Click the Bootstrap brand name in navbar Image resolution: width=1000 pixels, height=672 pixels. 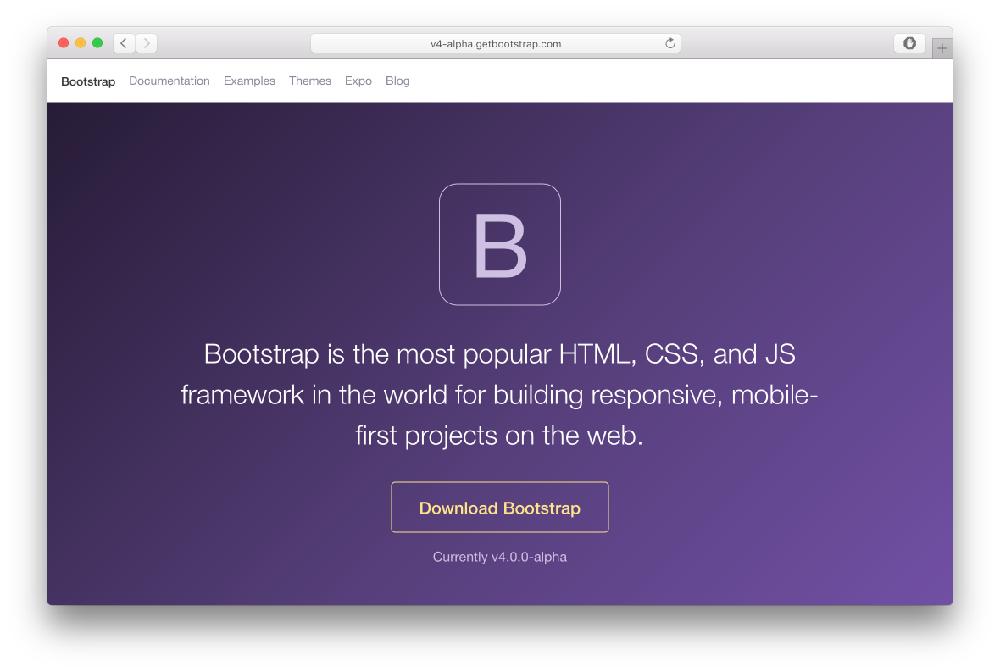88,81
